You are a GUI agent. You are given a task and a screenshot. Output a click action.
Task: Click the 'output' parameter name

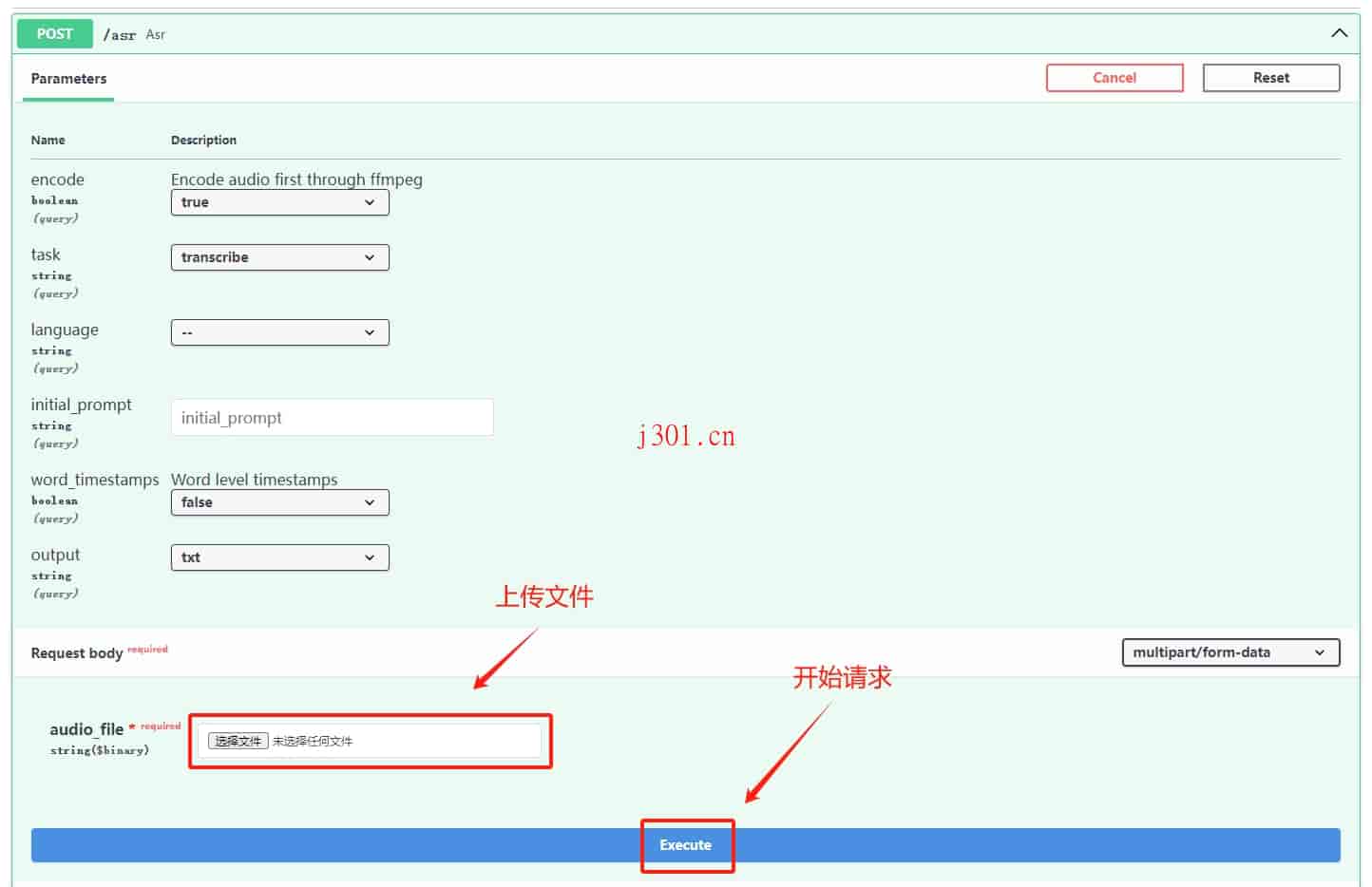point(55,555)
